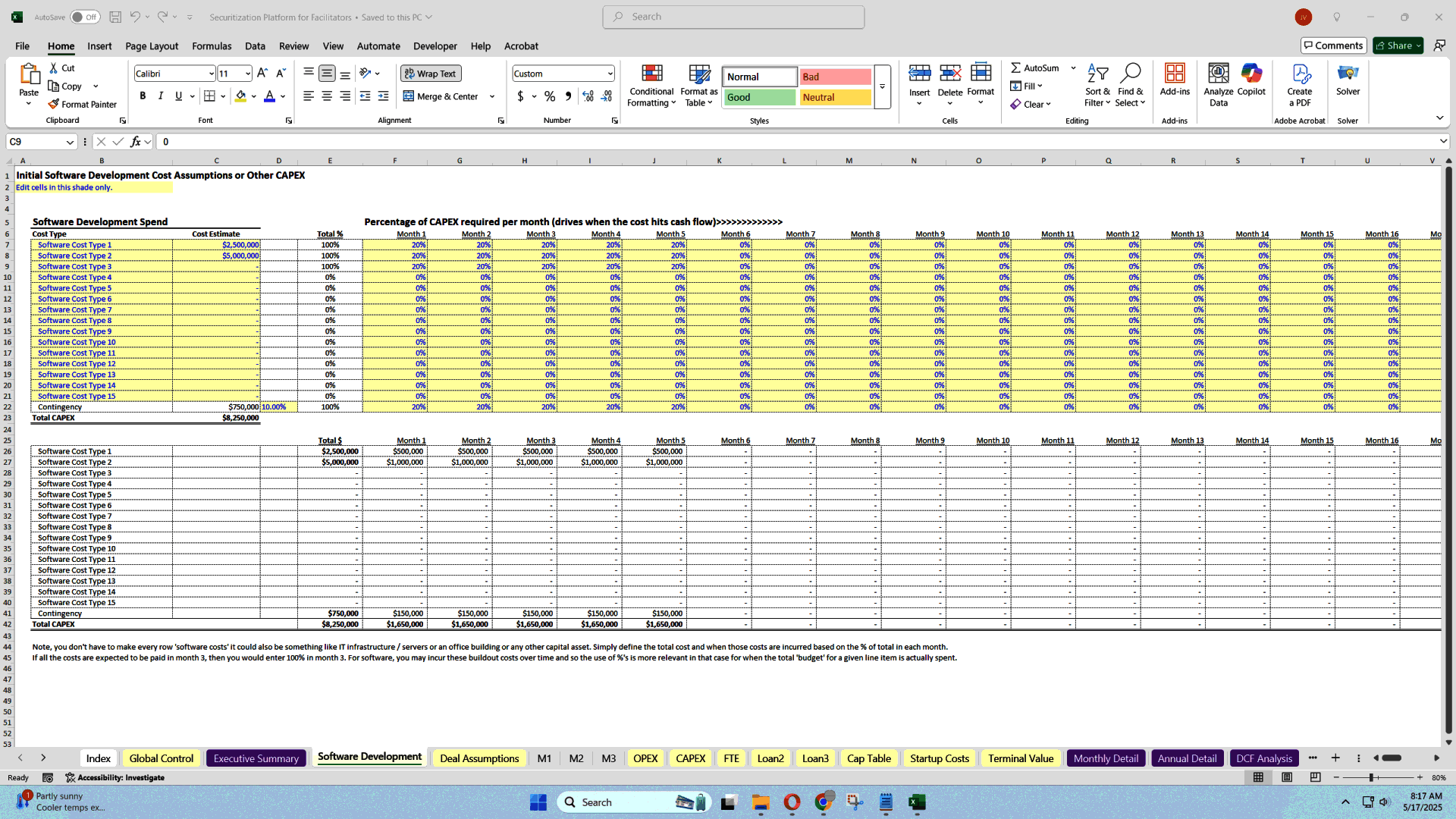
Task: Expand Merge & Center options arrow
Action: [492, 96]
